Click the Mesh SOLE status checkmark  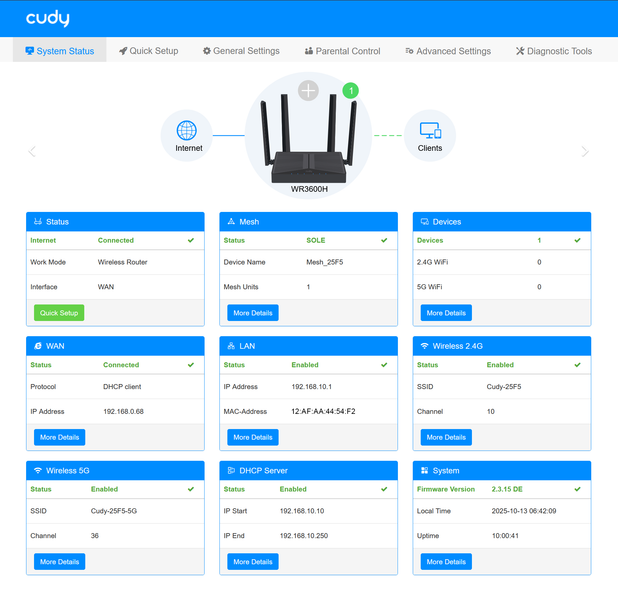tap(384, 240)
